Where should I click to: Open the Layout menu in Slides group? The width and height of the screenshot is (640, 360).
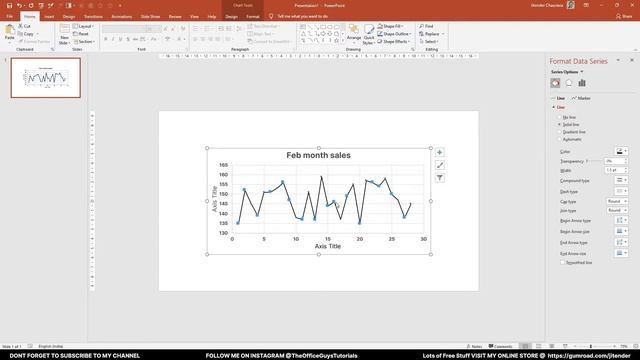[x=84, y=26]
